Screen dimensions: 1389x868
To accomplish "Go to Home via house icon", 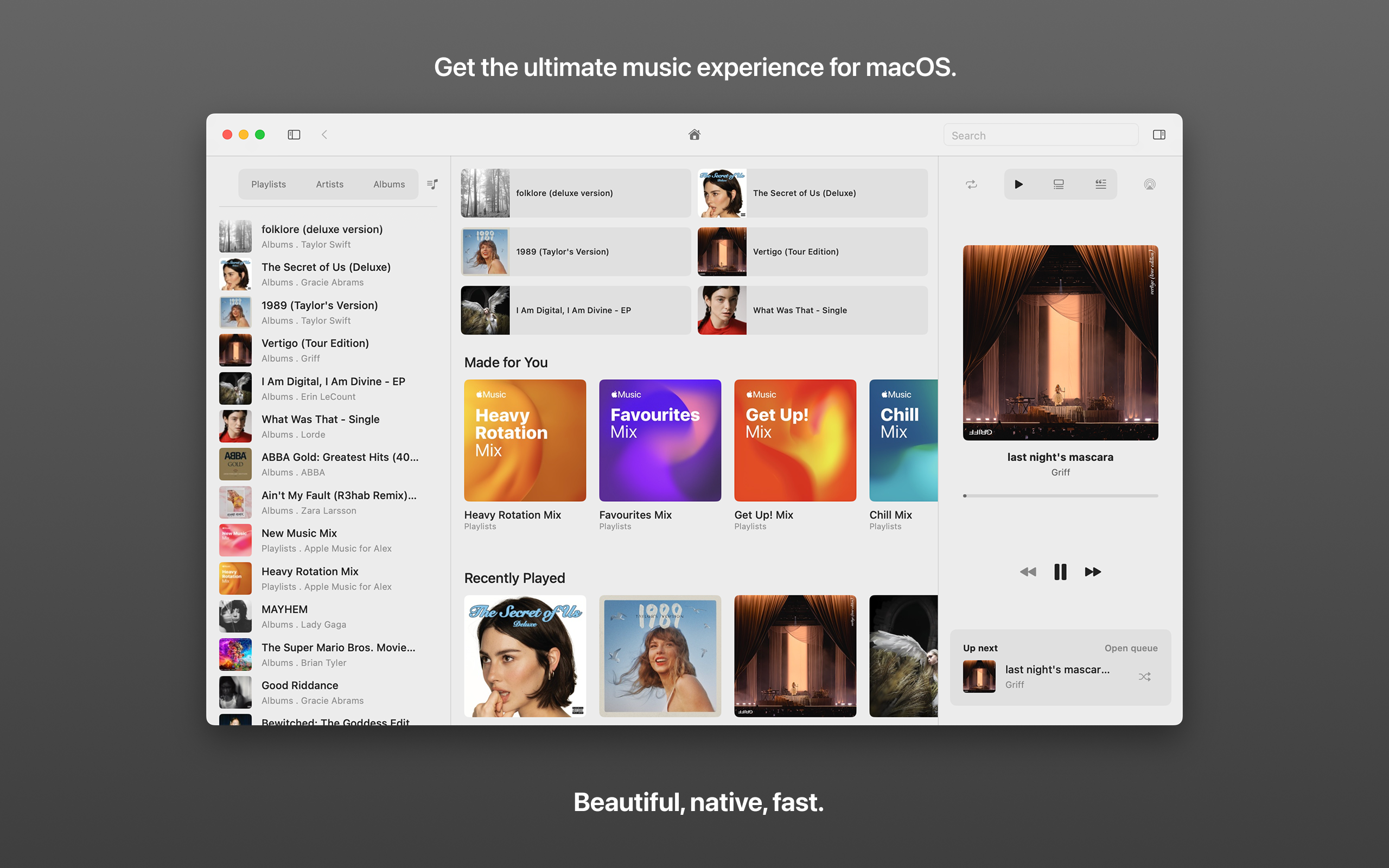I will 694,135.
